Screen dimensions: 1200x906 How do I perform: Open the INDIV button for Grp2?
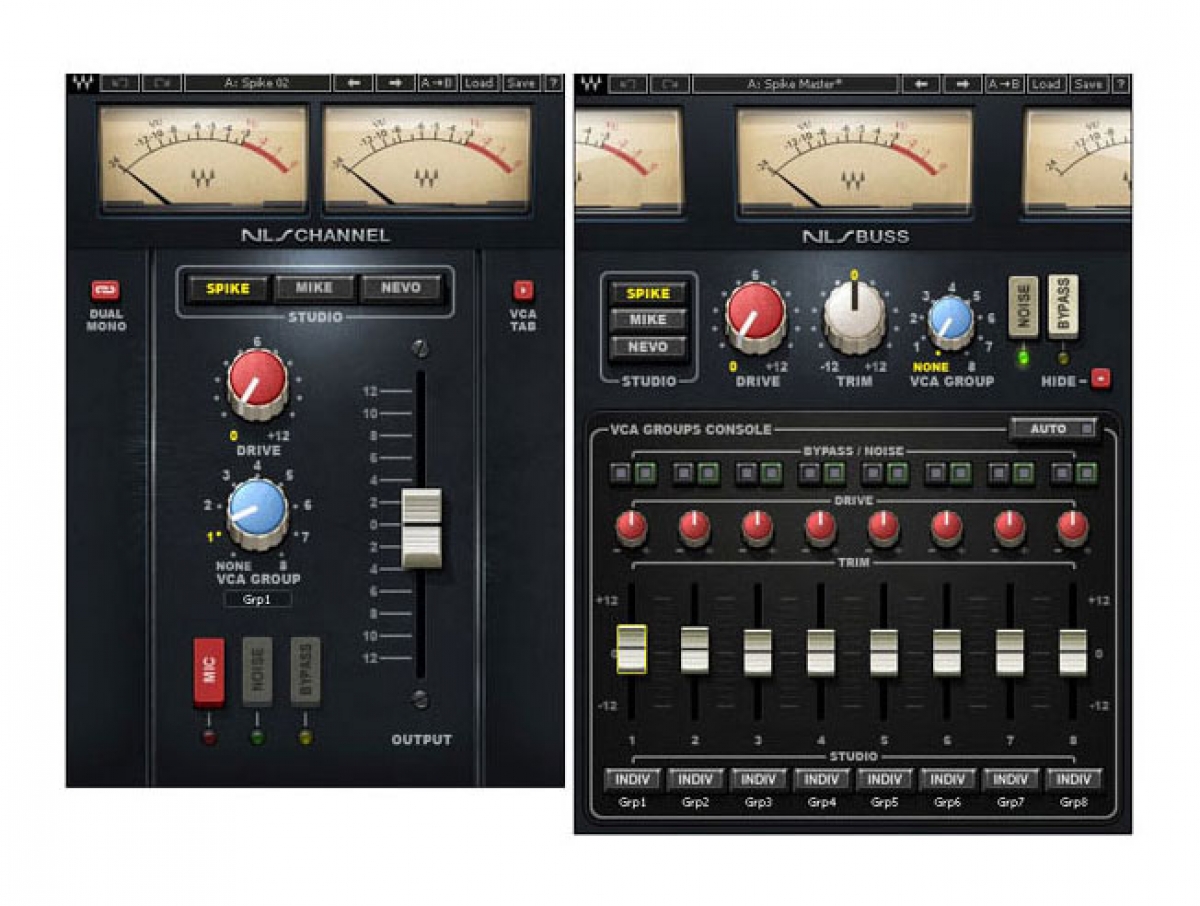[696, 779]
